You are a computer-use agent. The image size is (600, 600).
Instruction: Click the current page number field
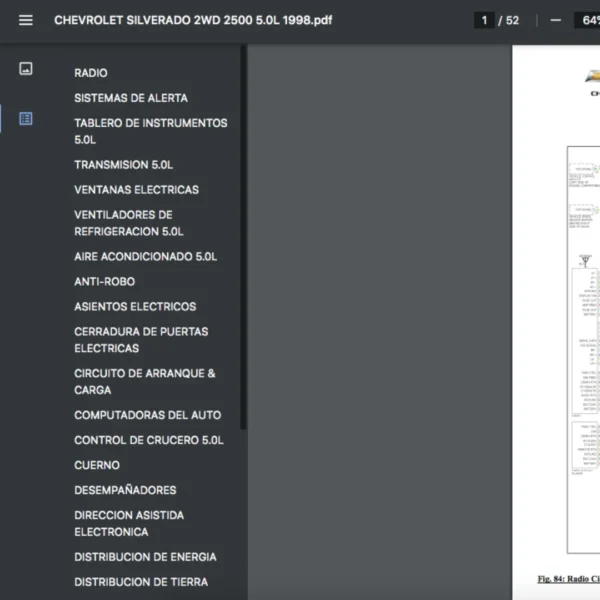[484, 20]
